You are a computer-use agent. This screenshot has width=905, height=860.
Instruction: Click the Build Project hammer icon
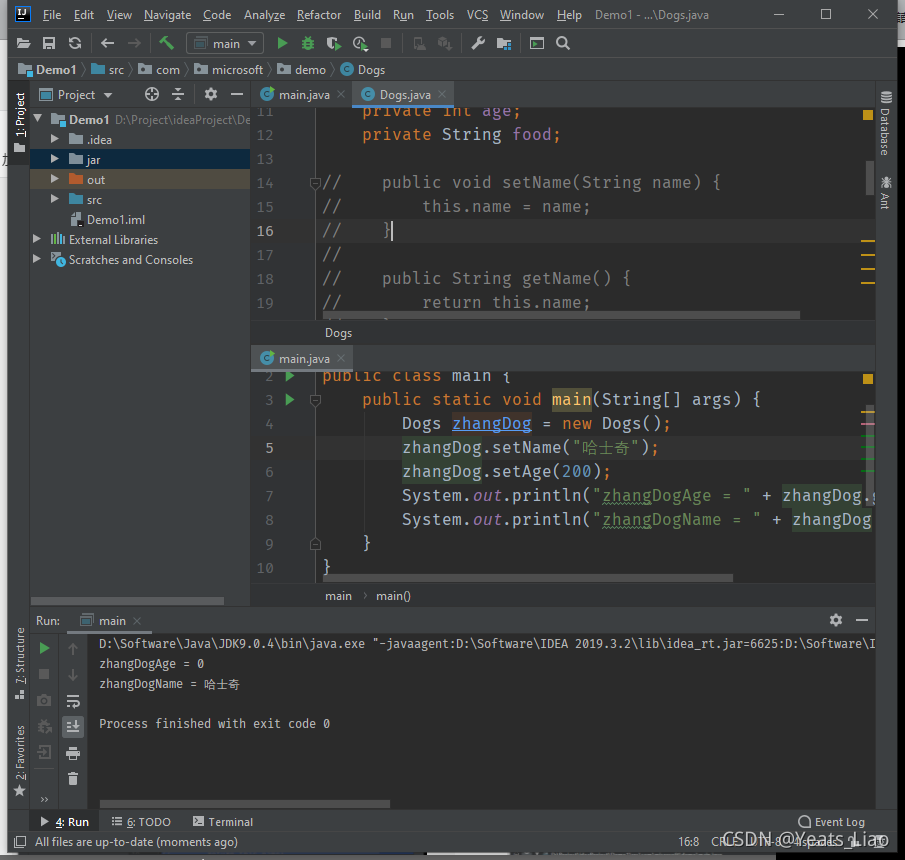(166, 43)
